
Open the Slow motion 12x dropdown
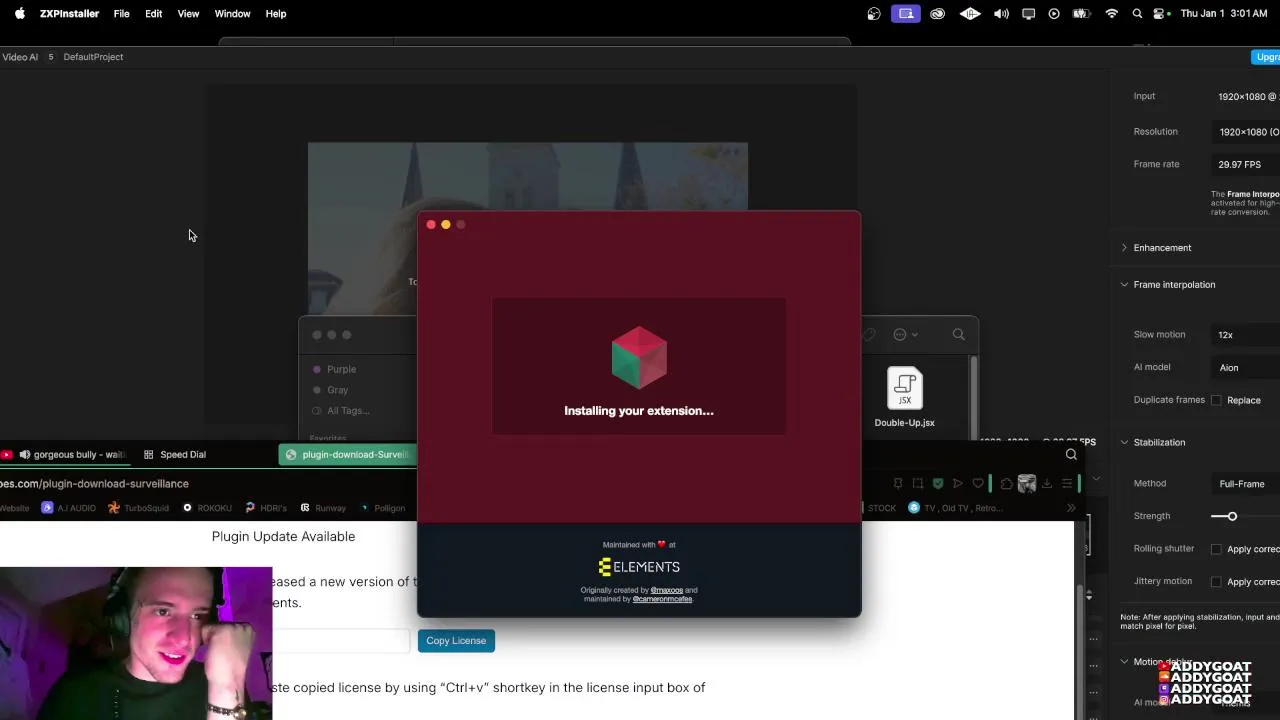point(1246,335)
